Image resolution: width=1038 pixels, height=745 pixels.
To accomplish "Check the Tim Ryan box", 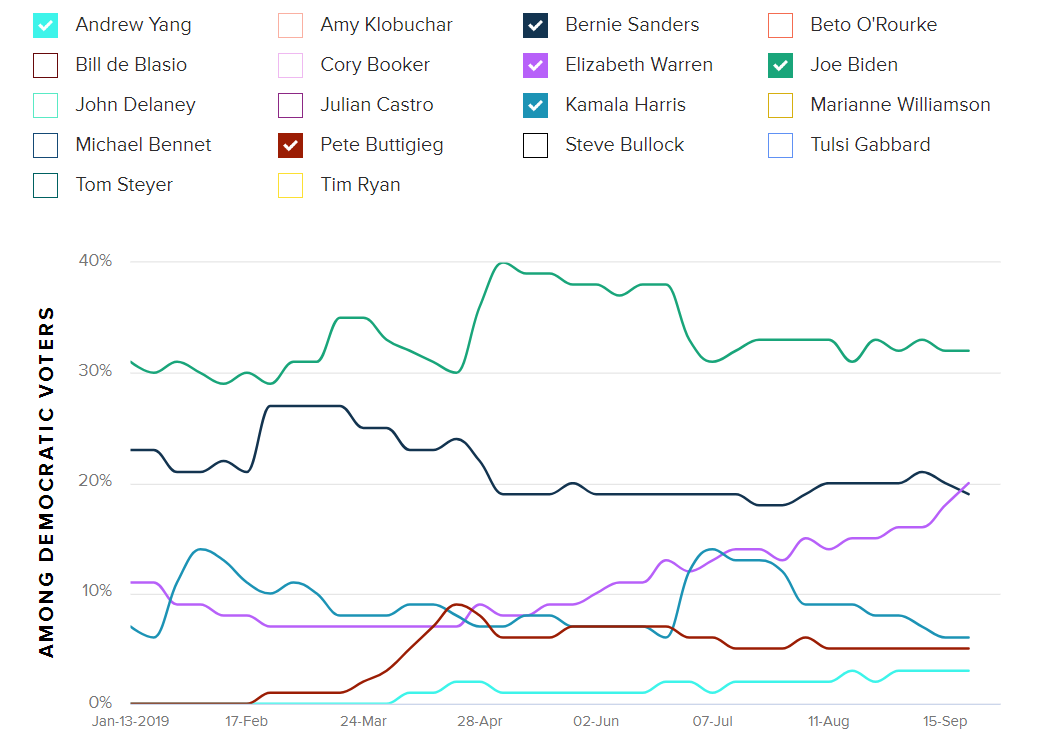I will coord(290,185).
